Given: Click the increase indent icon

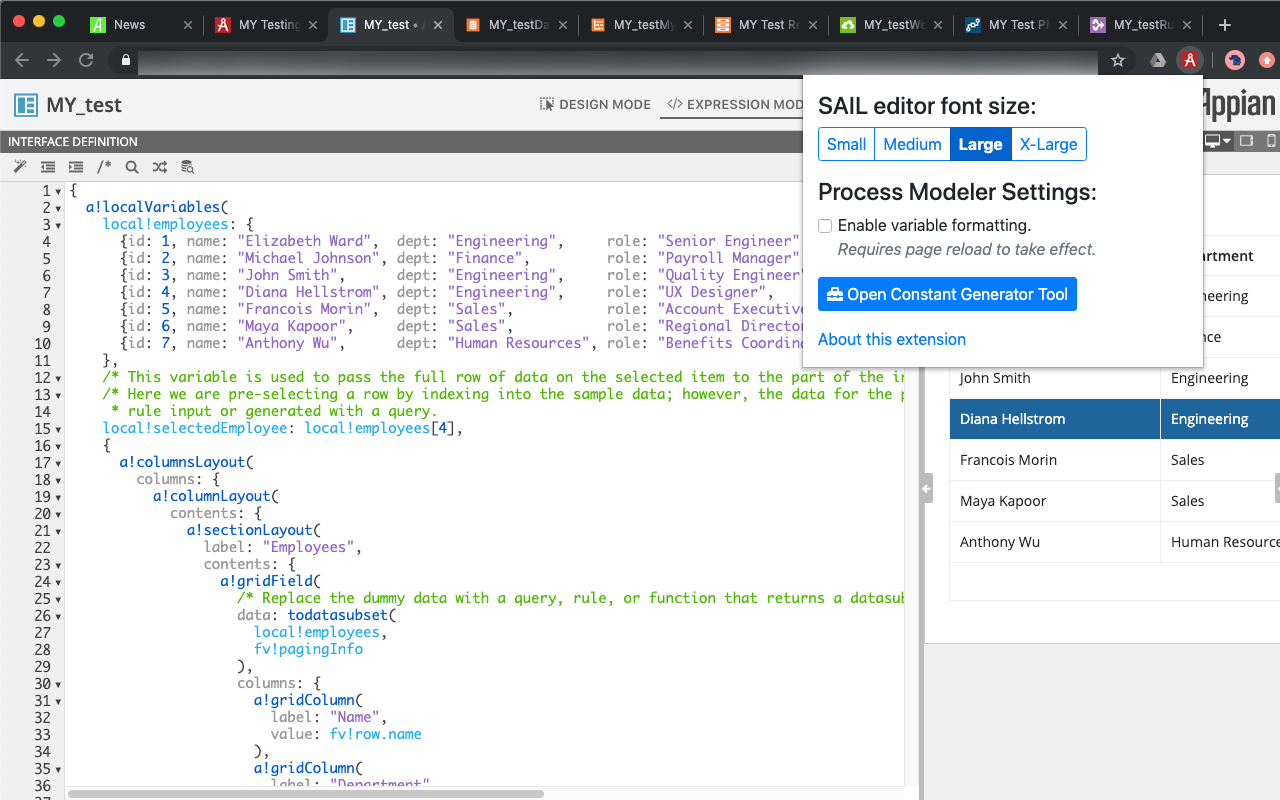Looking at the screenshot, I should pyautogui.click(x=75, y=166).
